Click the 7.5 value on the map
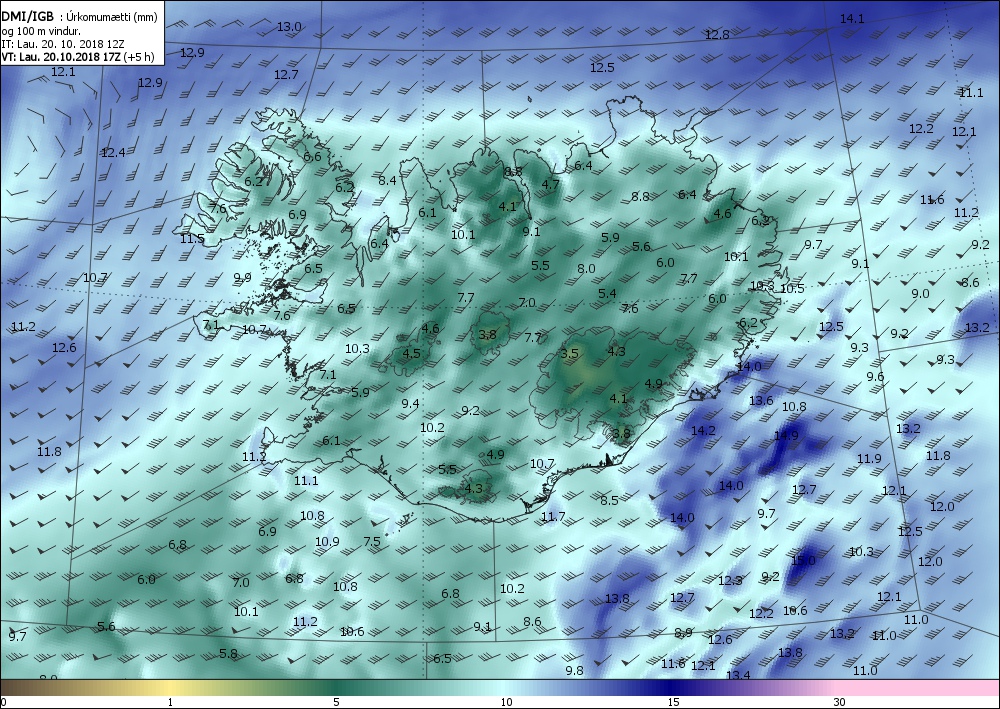Image resolution: width=1000 pixels, height=709 pixels. [x=372, y=541]
